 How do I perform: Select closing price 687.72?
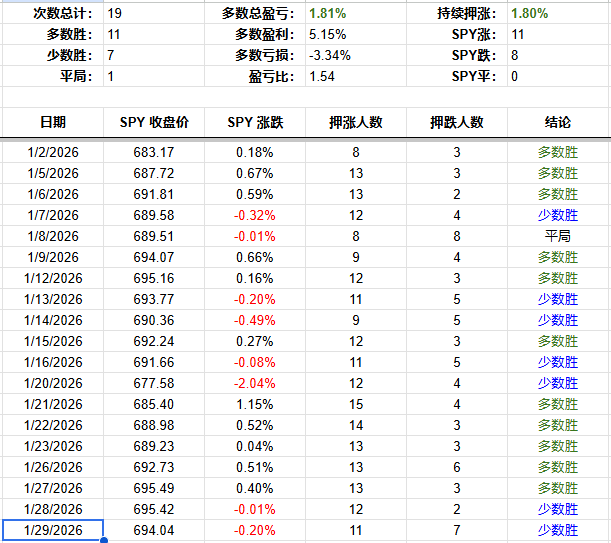154,173
